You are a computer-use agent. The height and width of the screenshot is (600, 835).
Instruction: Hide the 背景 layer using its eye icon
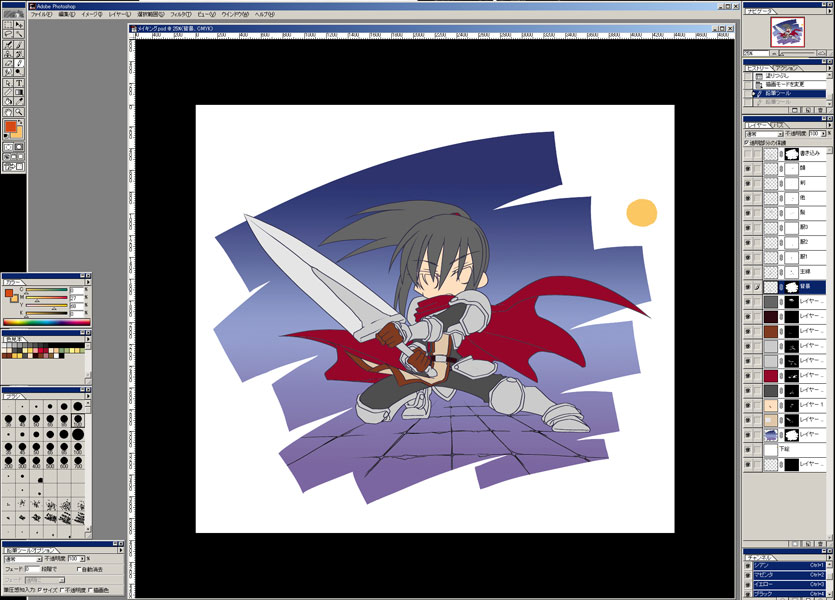[748, 286]
